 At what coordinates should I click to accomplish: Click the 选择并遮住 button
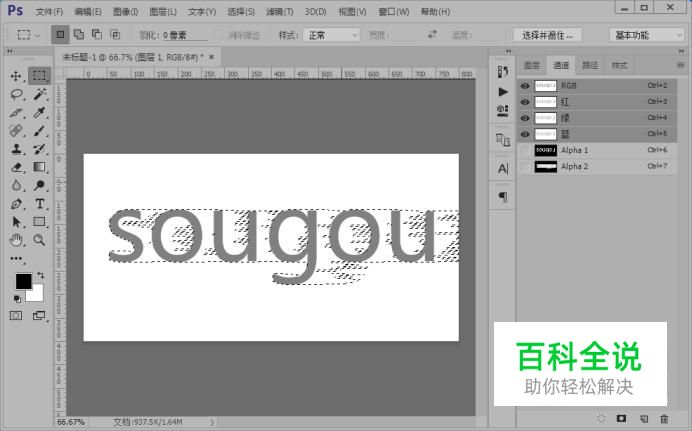point(547,35)
